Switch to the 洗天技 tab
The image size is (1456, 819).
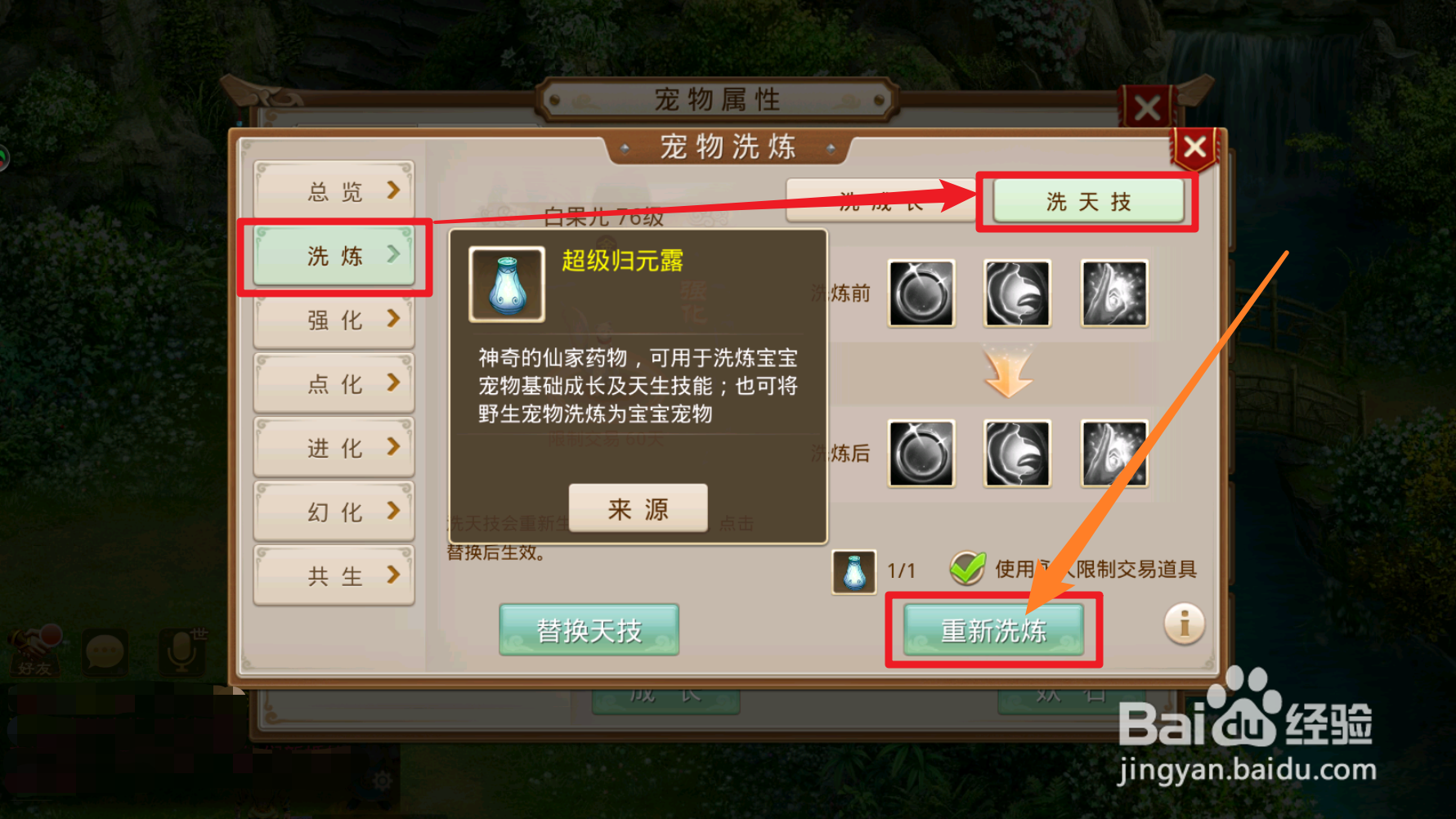pyautogui.click(x=1088, y=201)
